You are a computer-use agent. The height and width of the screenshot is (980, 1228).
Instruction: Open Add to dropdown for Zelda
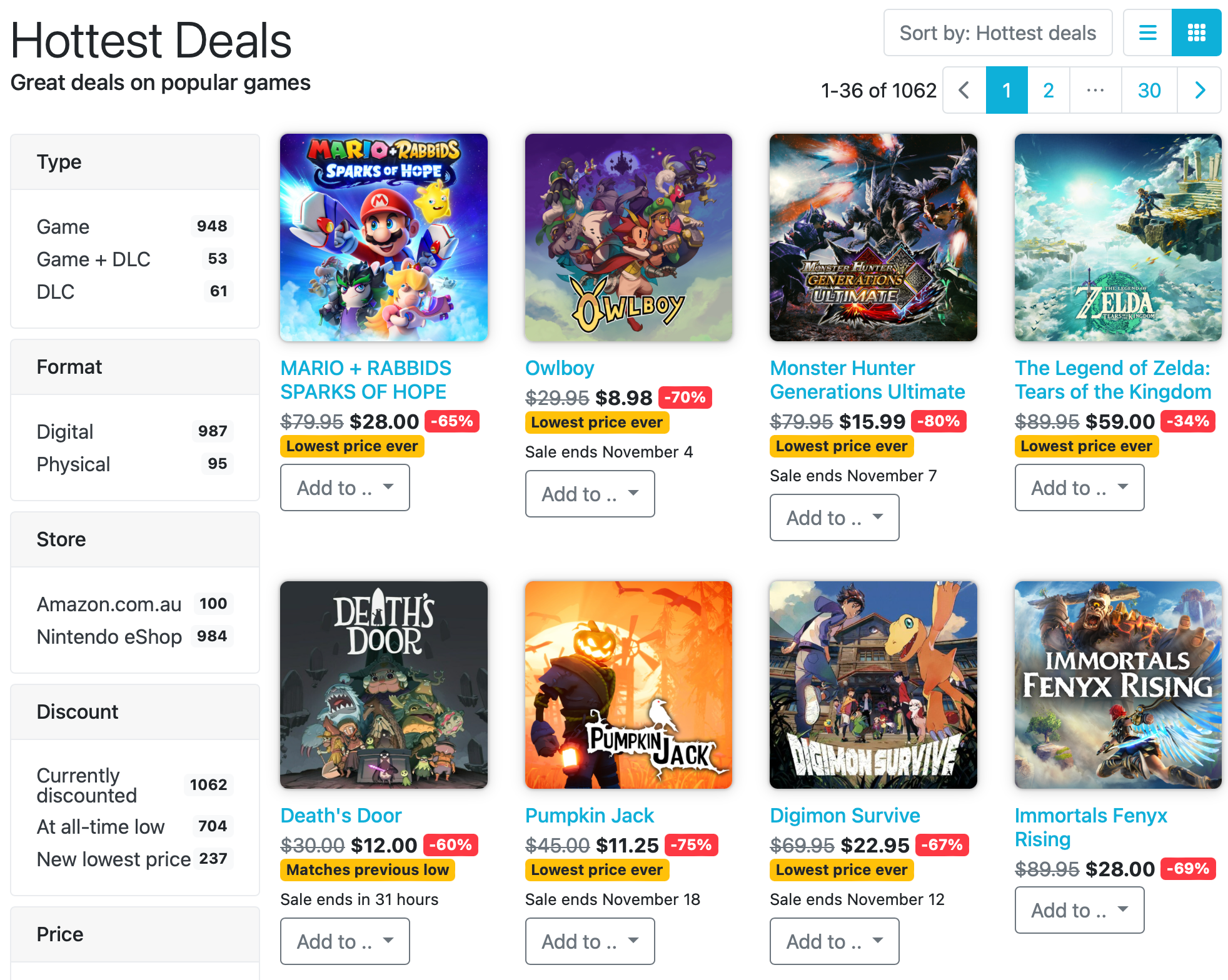pos(1079,487)
